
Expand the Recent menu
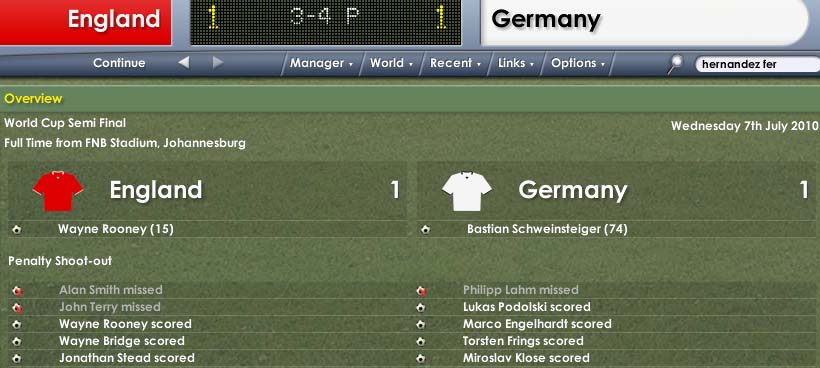[455, 63]
